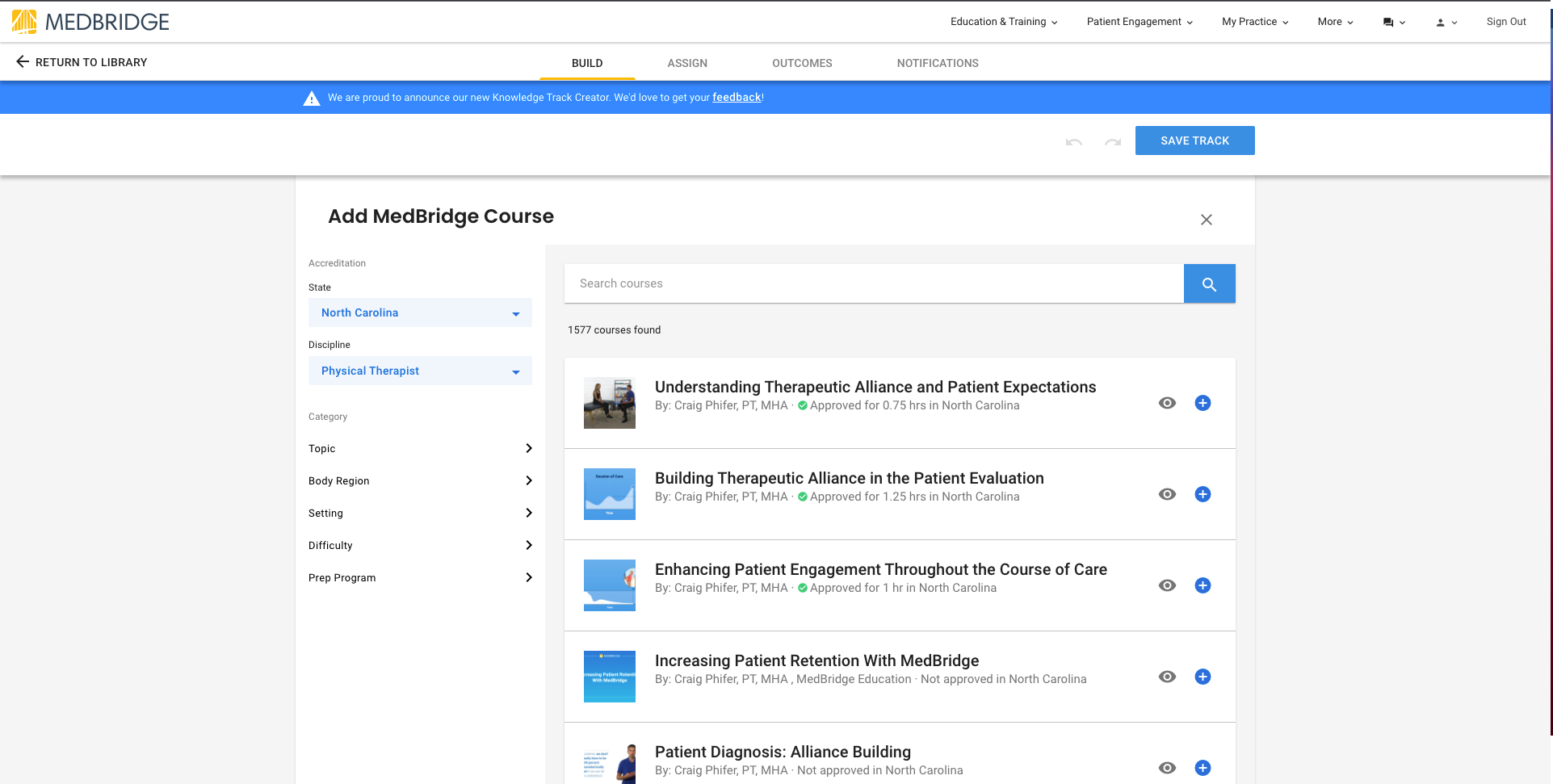This screenshot has width=1553, height=784.
Task: Open the Discipline dropdown showing Physical Therapist
Action: 420,371
